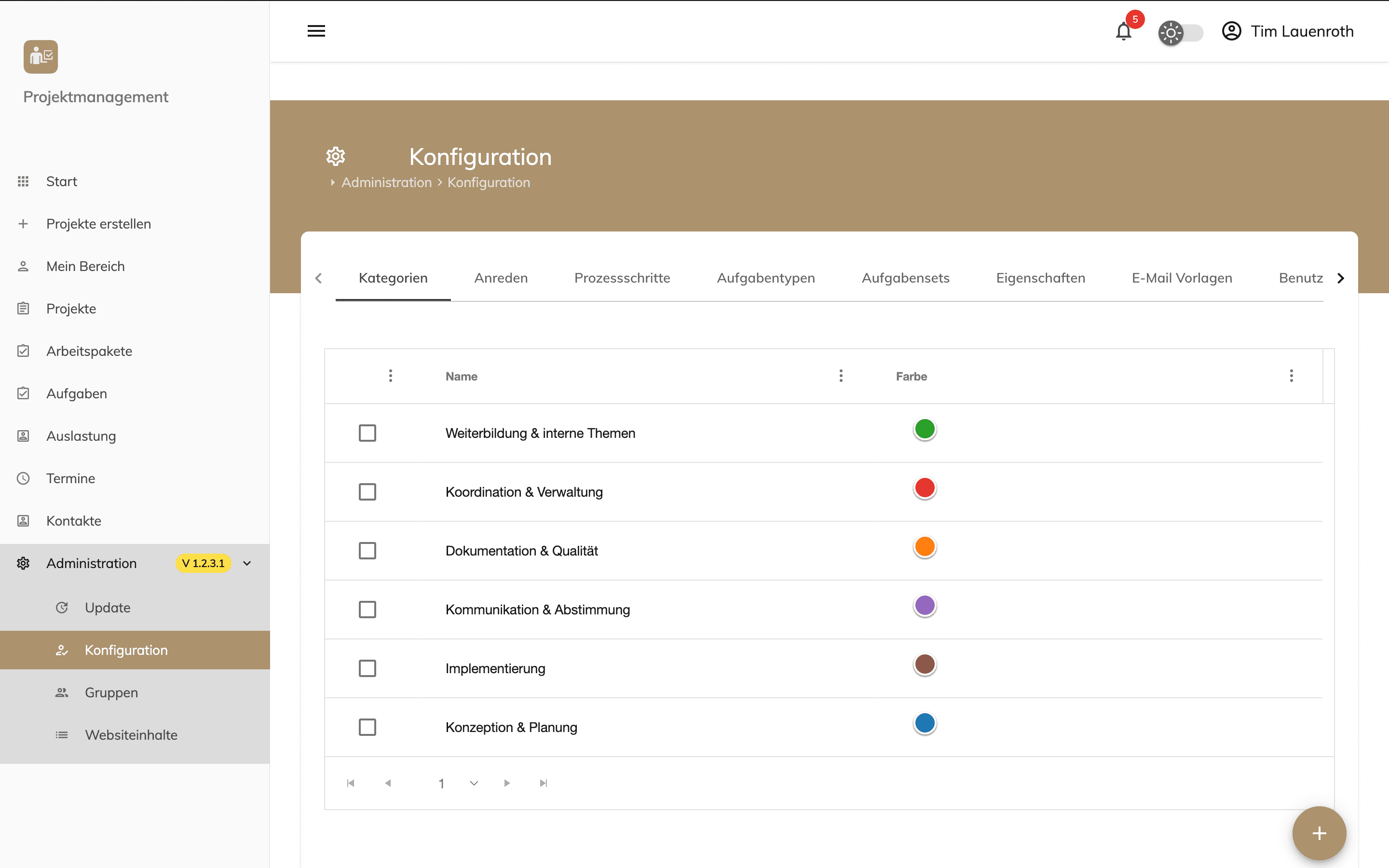Image resolution: width=1389 pixels, height=868 pixels.
Task: Switch to the Eigenschaften tab
Action: 1041,278
